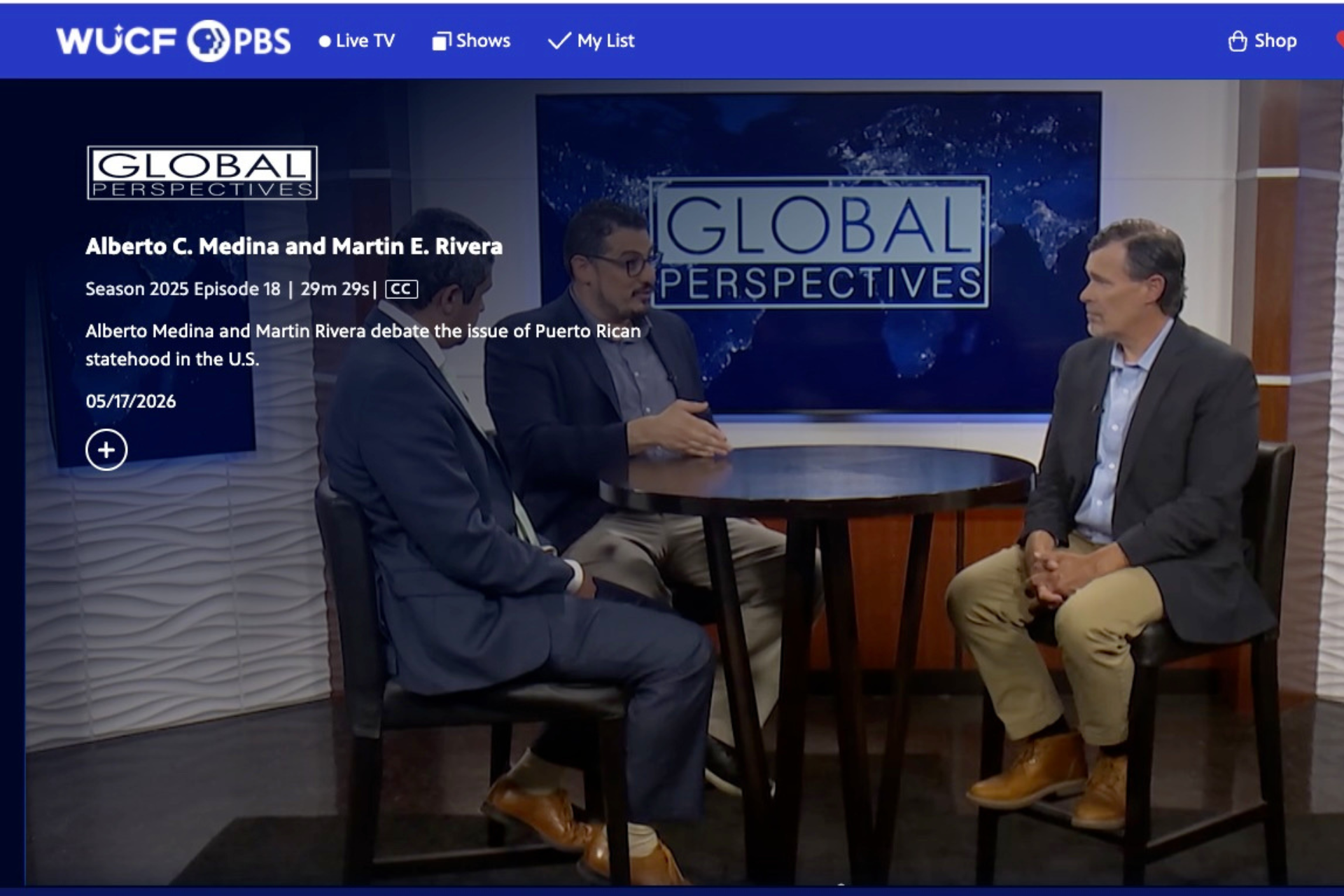Select the 05/17/2026 date text
This screenshot has height=896, width=1344.
(x=131, y=401)
